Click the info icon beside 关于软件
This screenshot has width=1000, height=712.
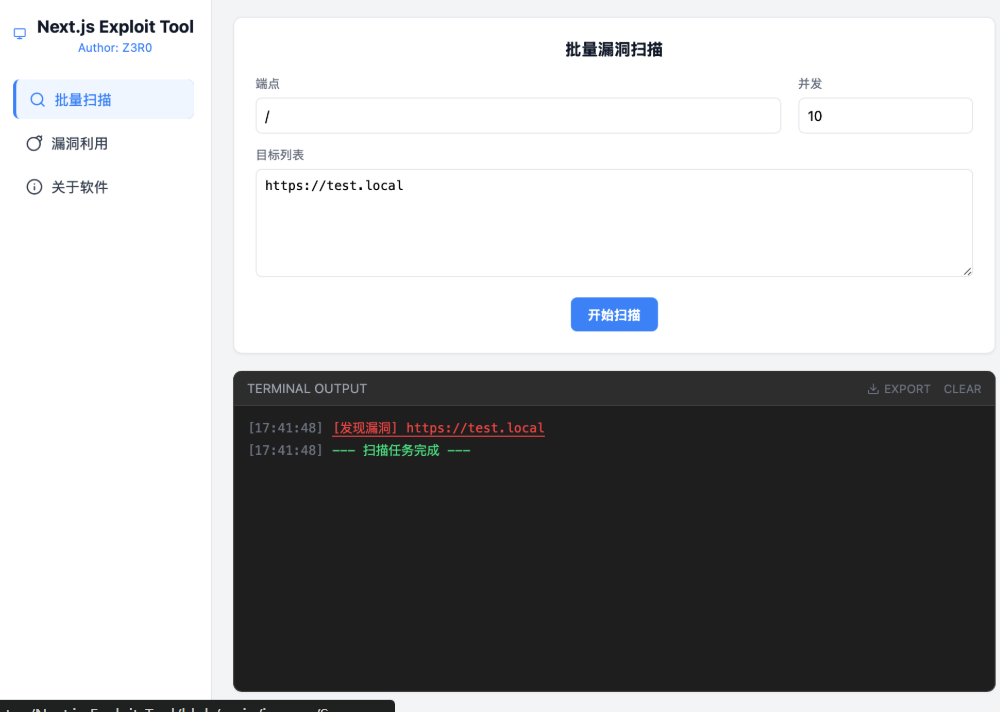34,187
